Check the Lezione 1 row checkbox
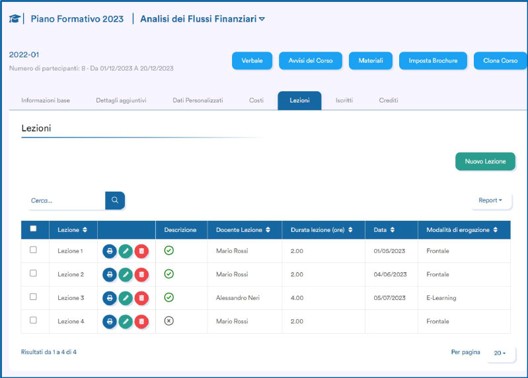 [x=33, y=250]
